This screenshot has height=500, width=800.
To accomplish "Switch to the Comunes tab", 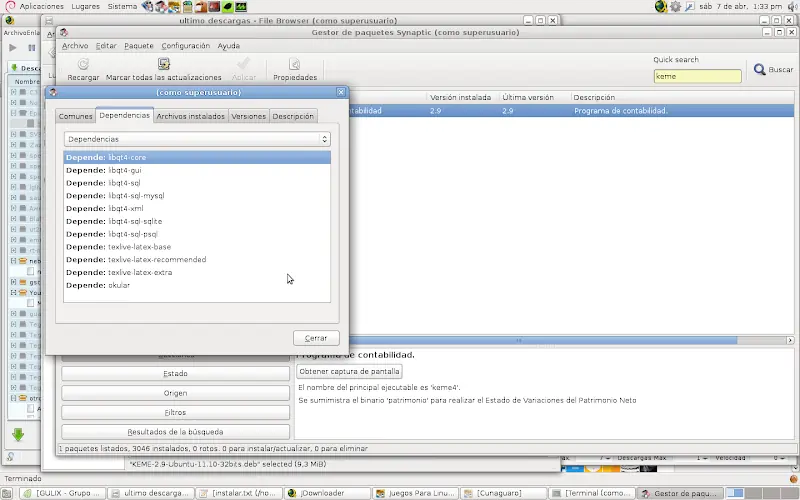I will tap(76, 116).
